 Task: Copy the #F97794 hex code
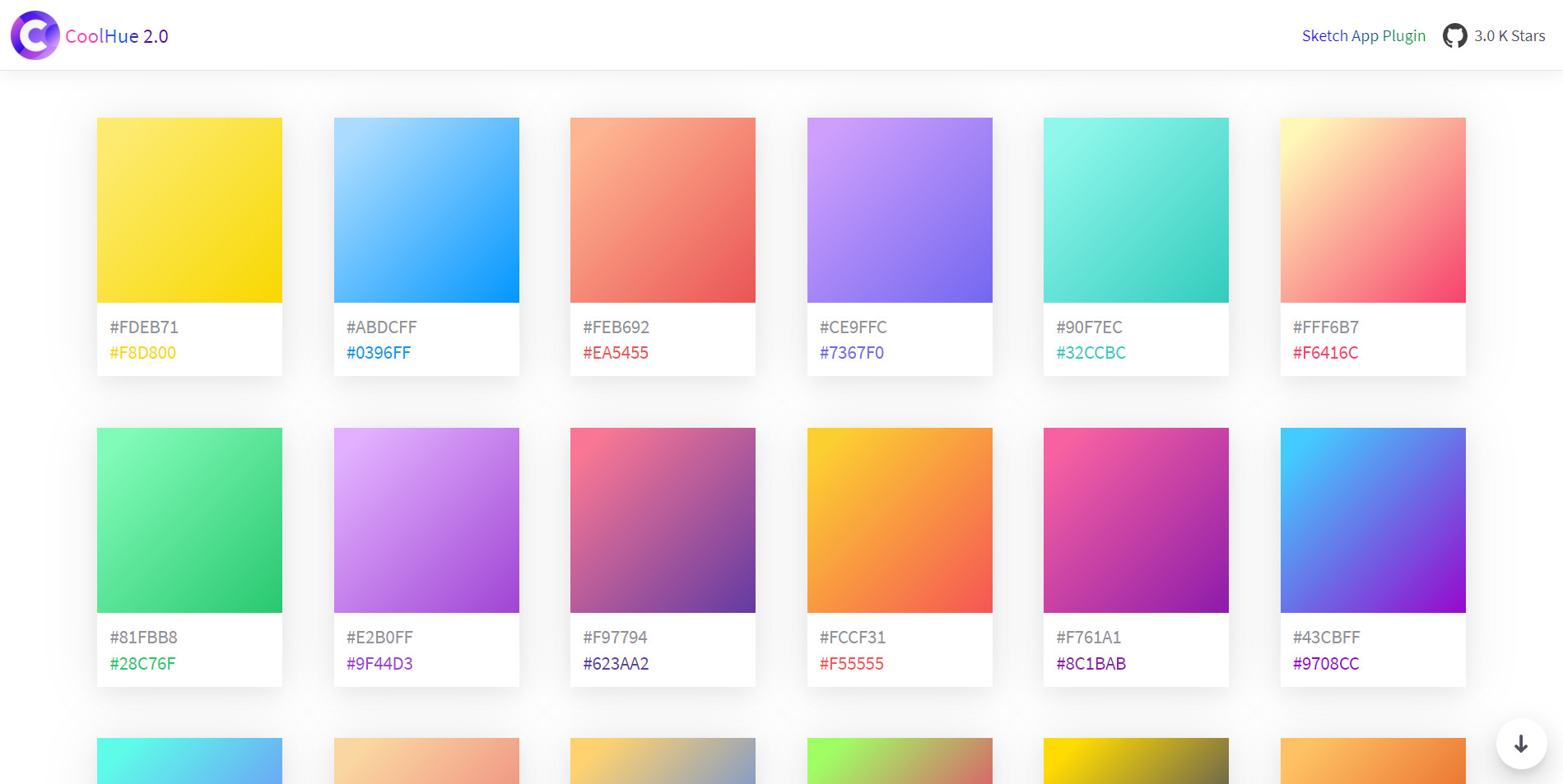click(x=616, y=638)
